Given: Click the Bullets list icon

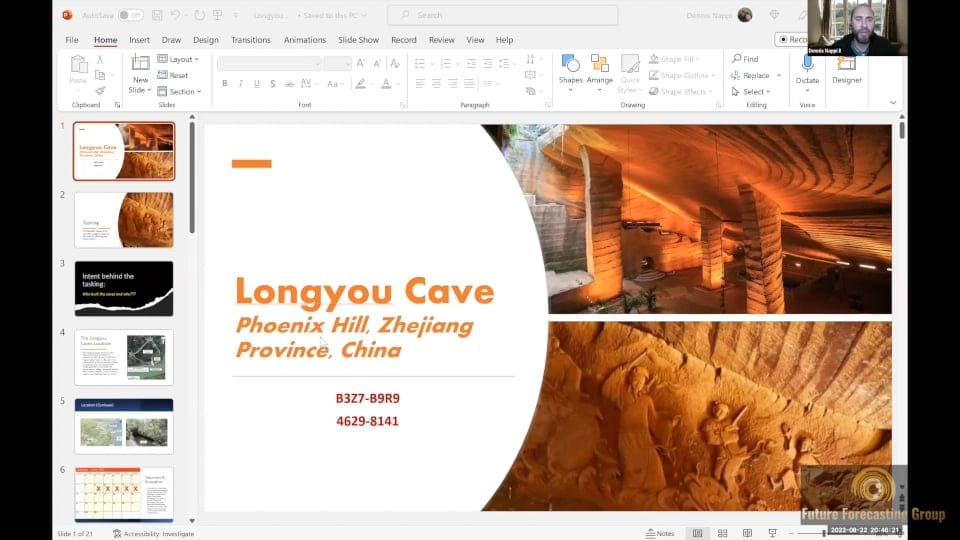Looking at the screenshot, I should tap(420, 63).
